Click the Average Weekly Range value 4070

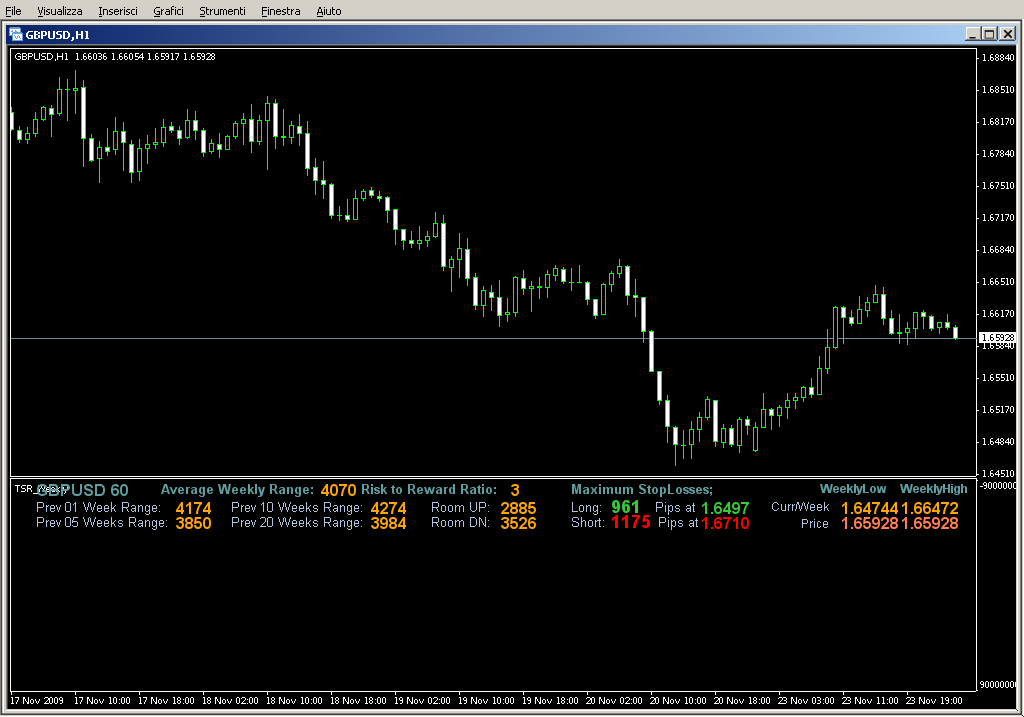pyautogui.click(x=338, y=490)
